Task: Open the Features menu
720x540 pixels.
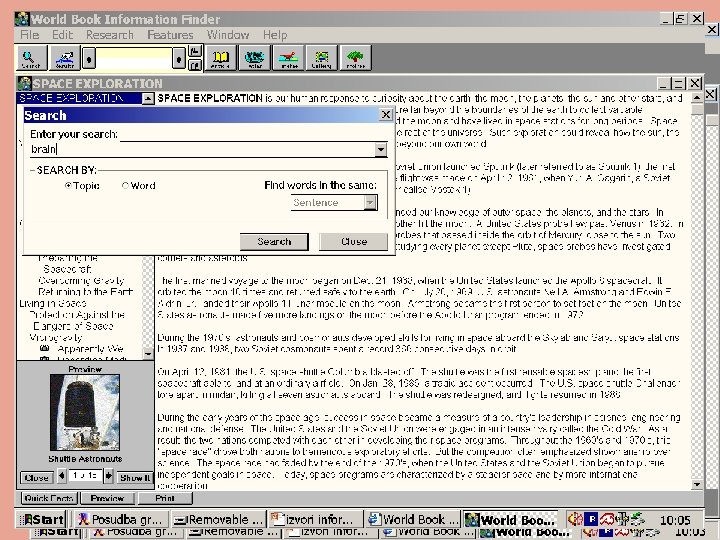Action: tap(170, 35)
